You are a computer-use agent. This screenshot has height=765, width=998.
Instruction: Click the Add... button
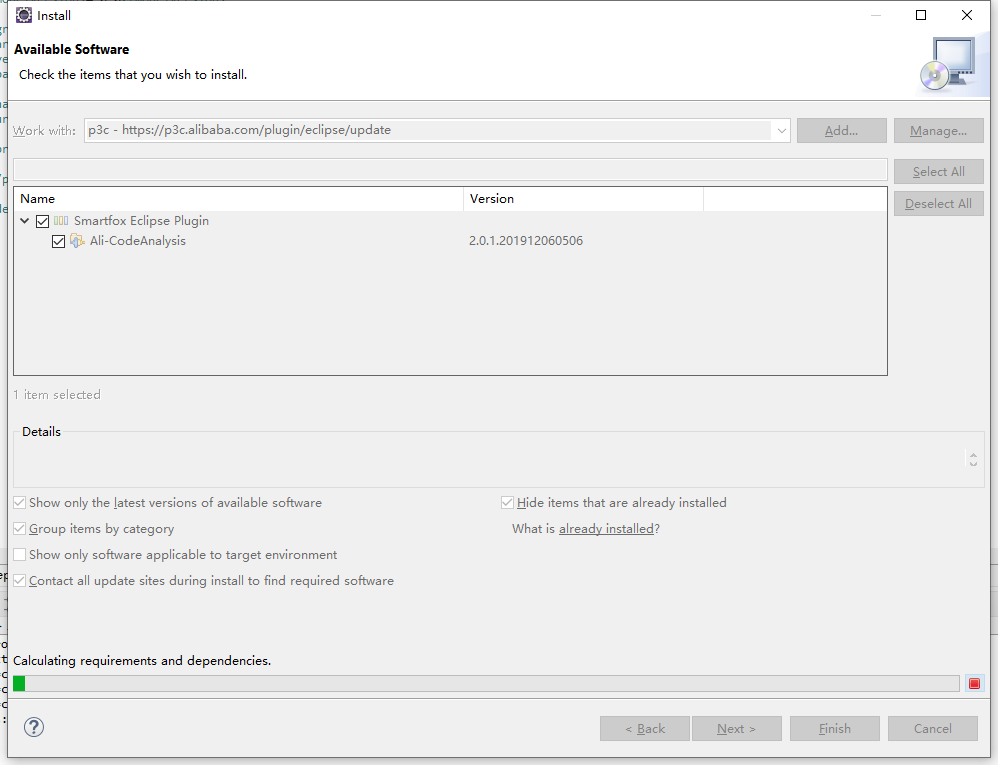841,130
